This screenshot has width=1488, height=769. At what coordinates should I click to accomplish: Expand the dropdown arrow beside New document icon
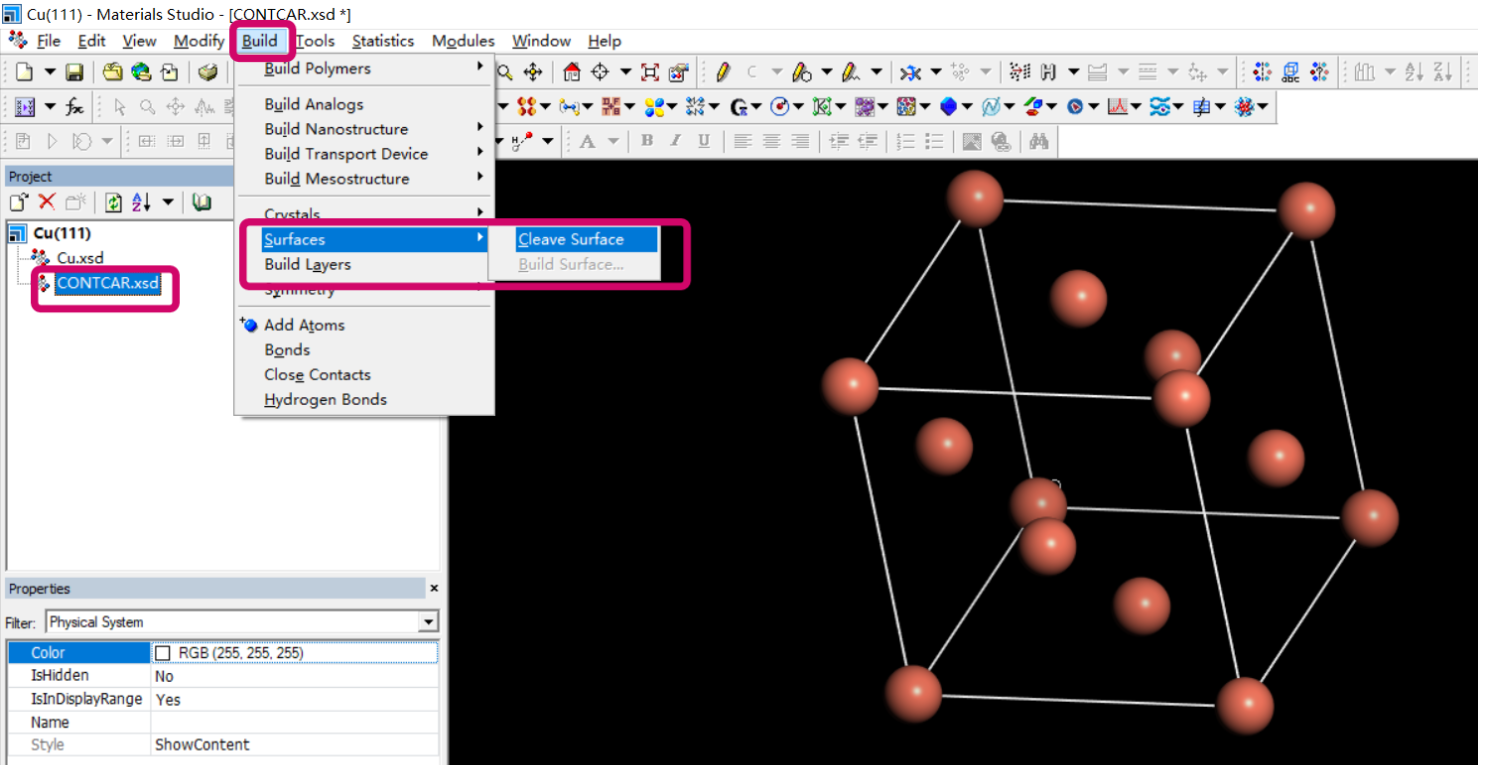(49, 72)
